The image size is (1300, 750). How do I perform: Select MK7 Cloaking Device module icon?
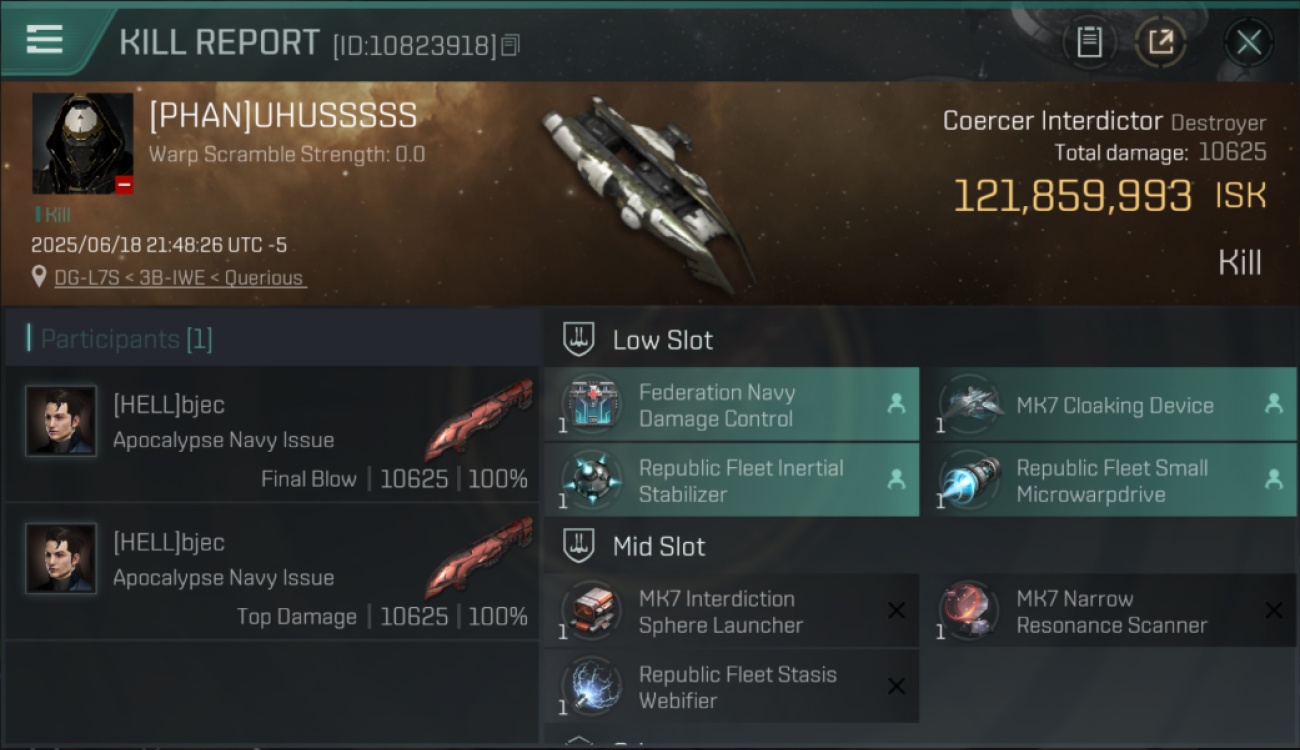pos(968,405)
